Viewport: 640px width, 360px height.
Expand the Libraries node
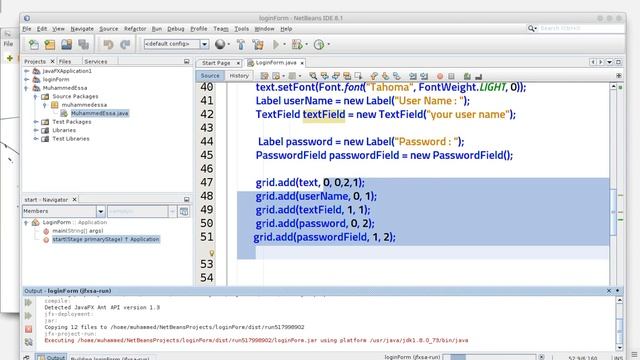tap(36, 130)
